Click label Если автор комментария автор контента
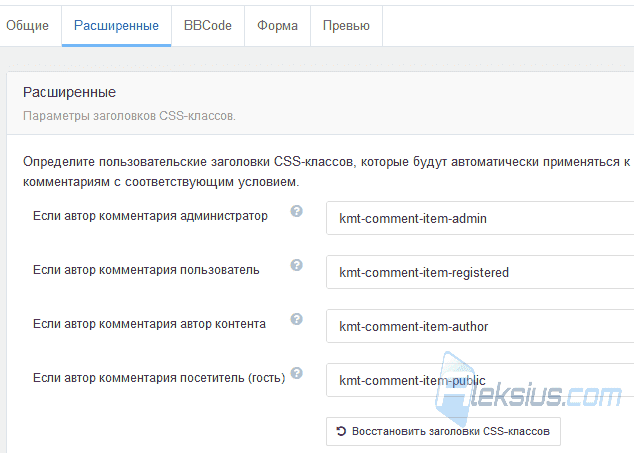The image size is (634, 453). pyautogui.click(x=149, y=324)
